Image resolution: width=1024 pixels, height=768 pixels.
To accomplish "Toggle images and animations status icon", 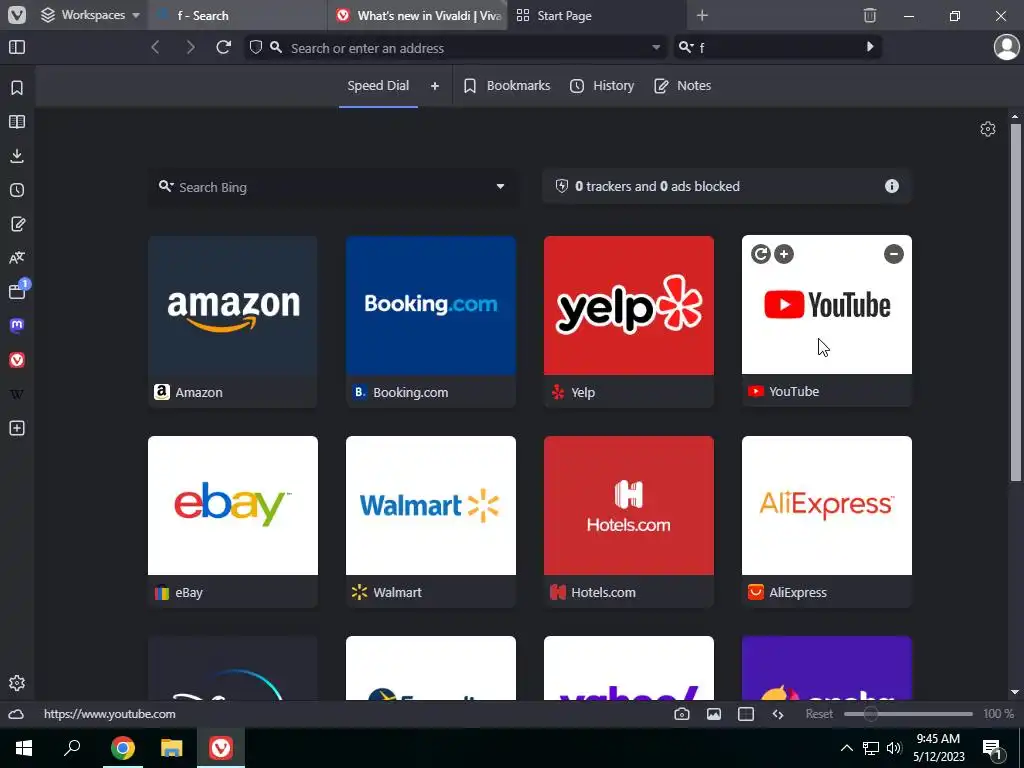I will (714, 714).
